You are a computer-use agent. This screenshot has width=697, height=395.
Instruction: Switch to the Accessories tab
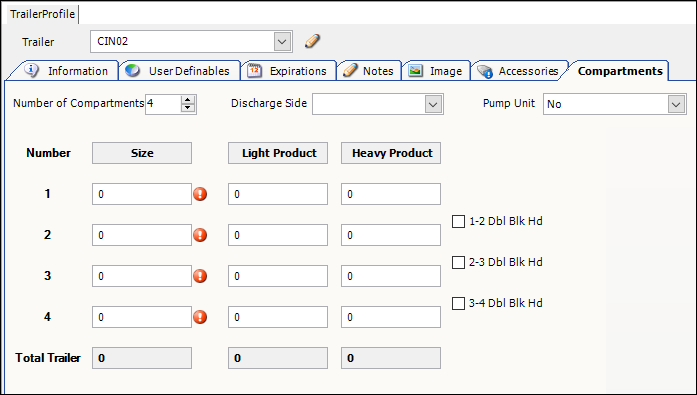click(518, 71)
